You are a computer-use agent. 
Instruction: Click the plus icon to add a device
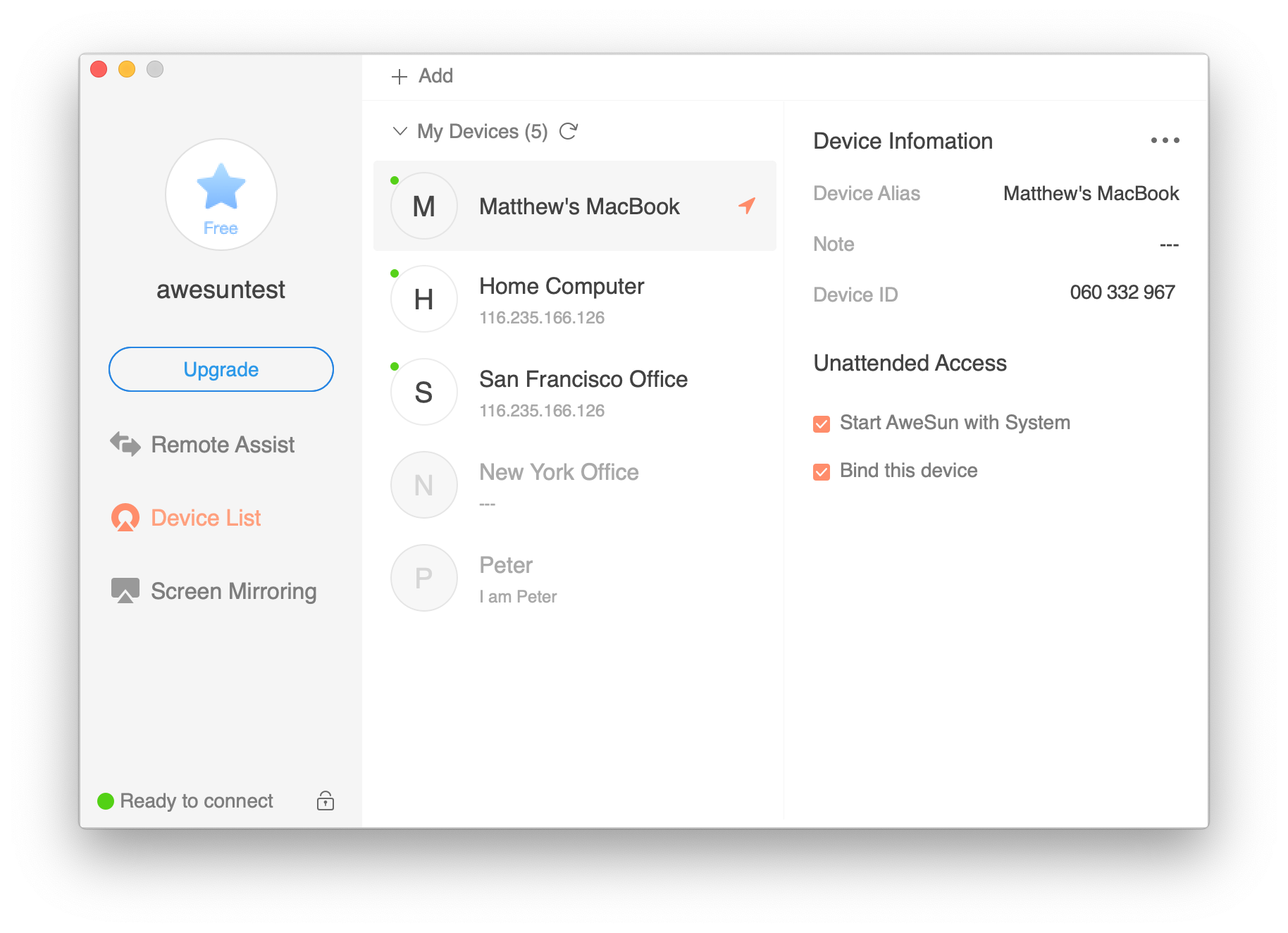pyautogui.click(x=400, y=75)
